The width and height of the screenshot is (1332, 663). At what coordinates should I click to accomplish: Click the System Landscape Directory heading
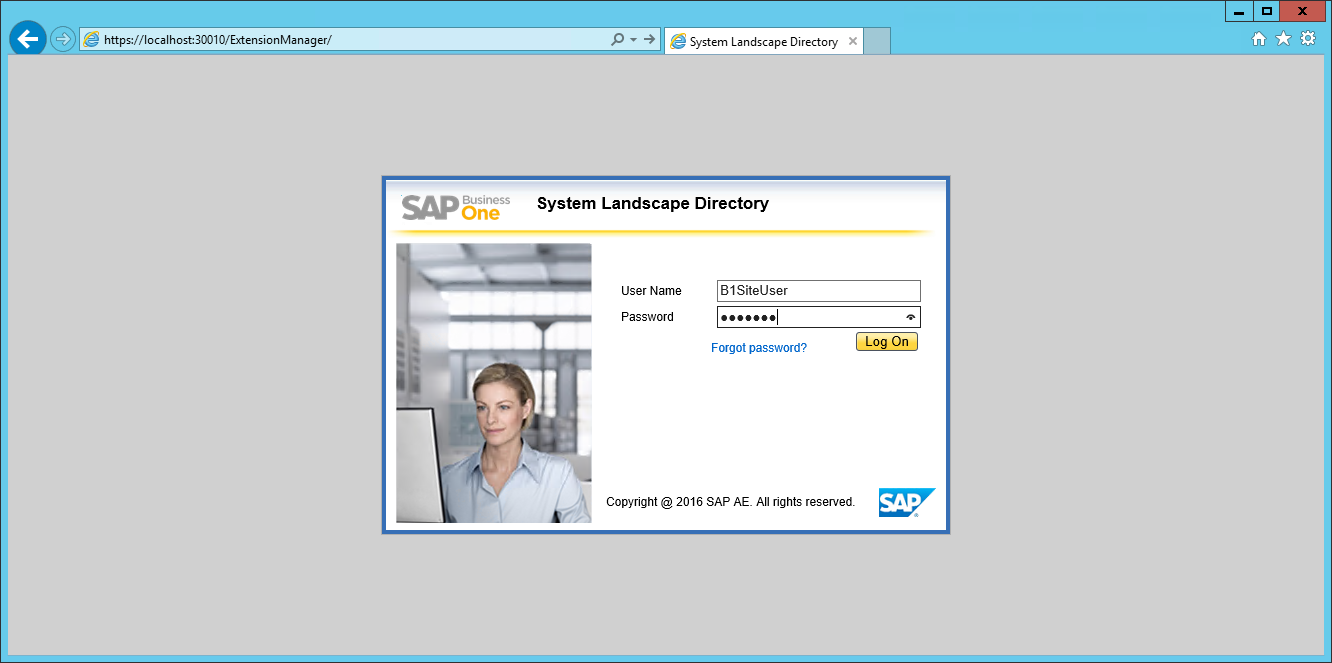click(x=653, y=203)
